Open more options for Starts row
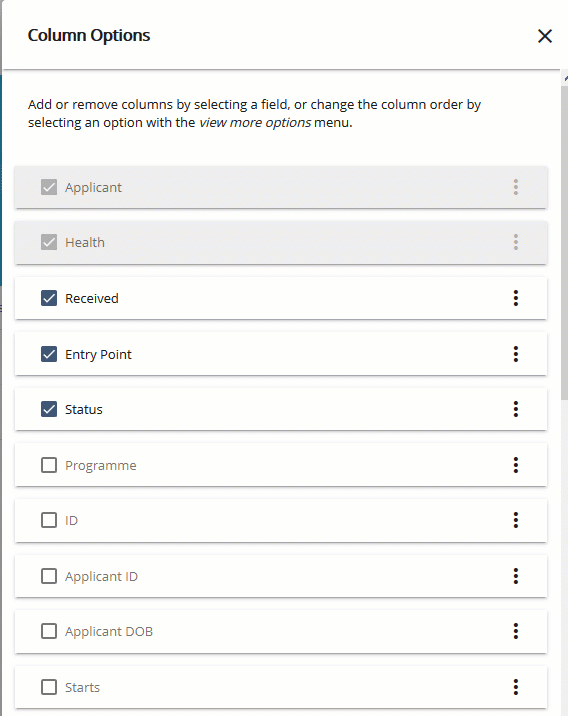 point(515,687)
